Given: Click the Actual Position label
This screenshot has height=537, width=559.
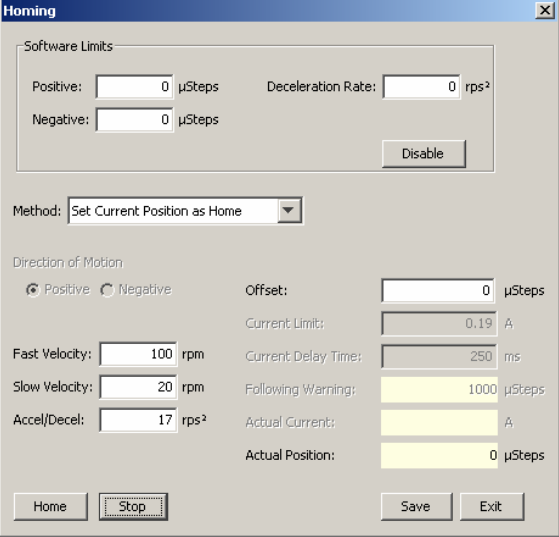Looking at the screenshot, I should [x=290, y=455].
